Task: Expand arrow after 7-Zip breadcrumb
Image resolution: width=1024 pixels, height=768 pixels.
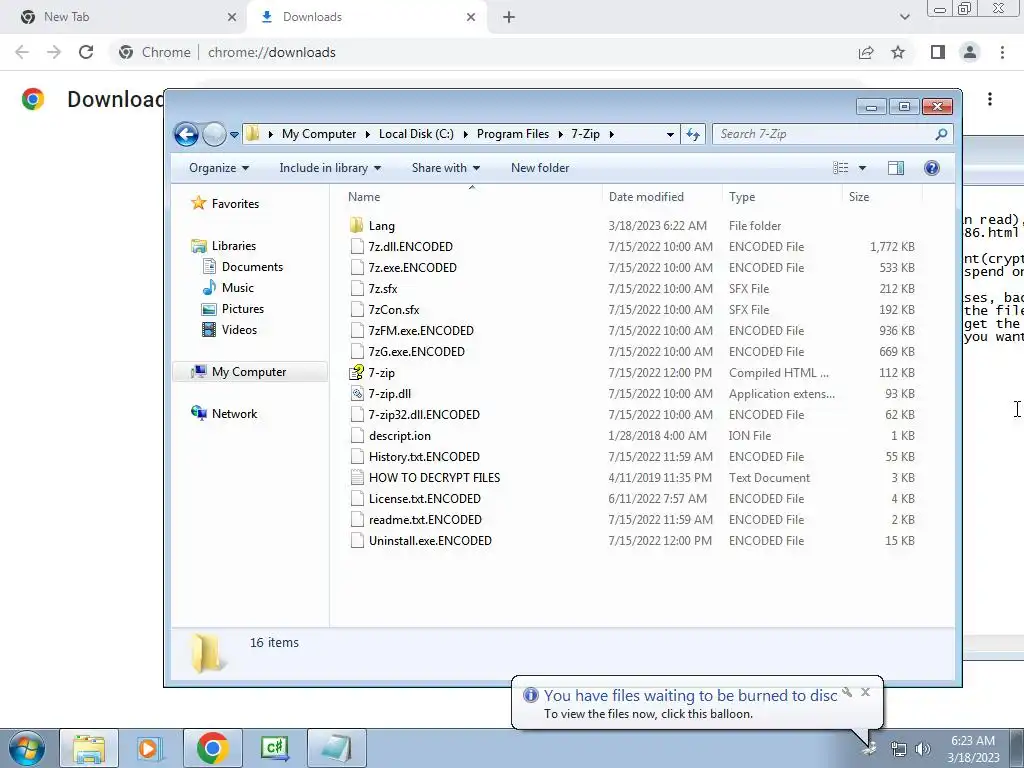Action: 611,135
